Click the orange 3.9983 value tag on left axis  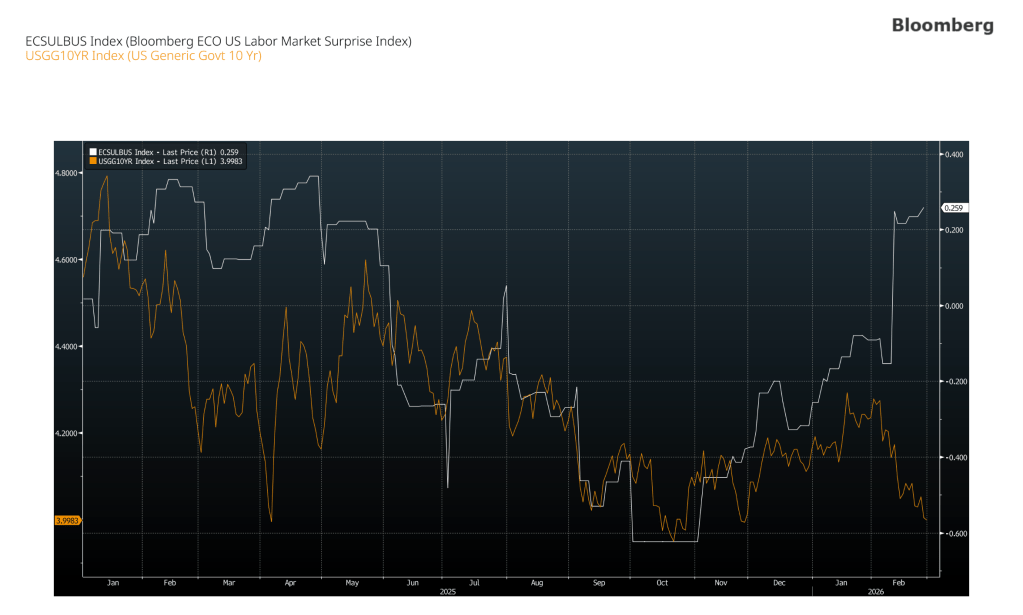click(x=67, y=520)
